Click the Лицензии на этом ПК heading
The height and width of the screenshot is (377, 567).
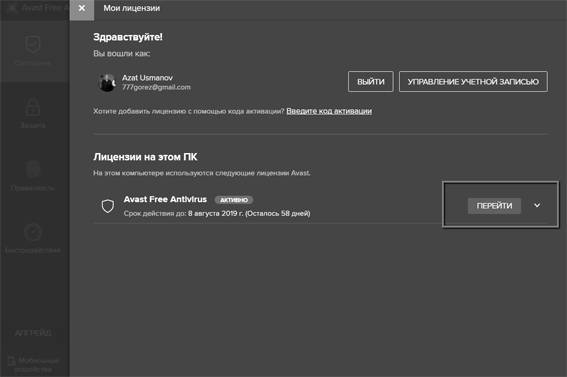[x=145, y=157]
